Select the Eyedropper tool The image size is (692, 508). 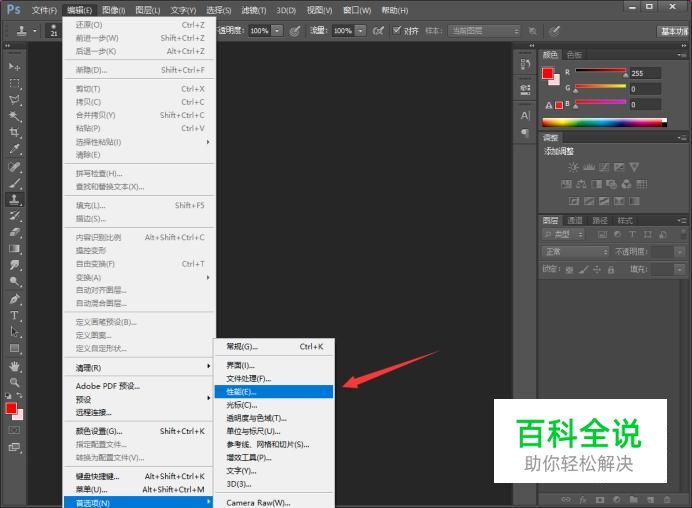click(x=14, y=149)
